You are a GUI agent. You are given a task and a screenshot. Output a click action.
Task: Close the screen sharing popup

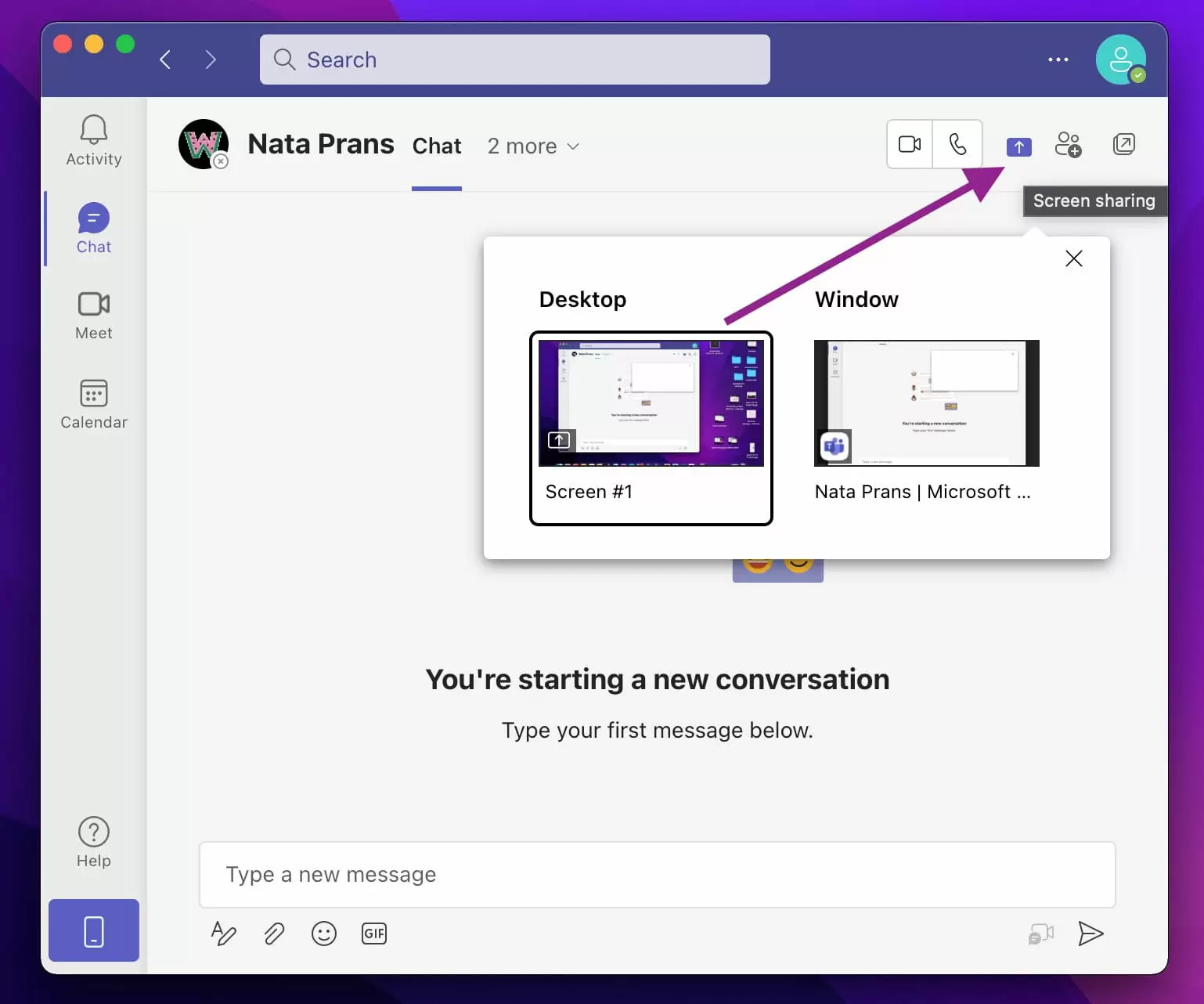click(x=1073, y=258)
